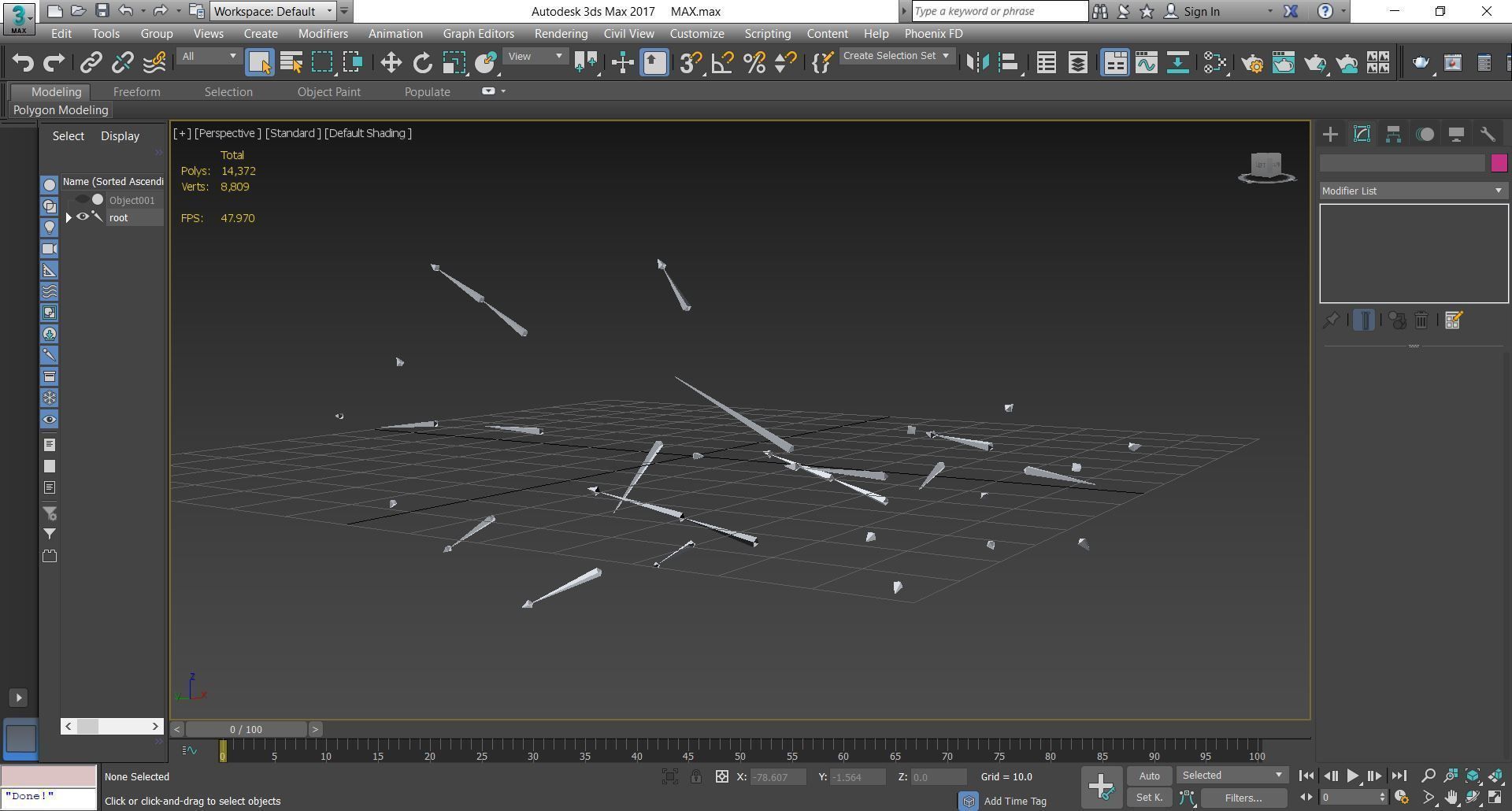Open Select by Name dialog
The image size is (1512, 811).
(x=291, y=62)
